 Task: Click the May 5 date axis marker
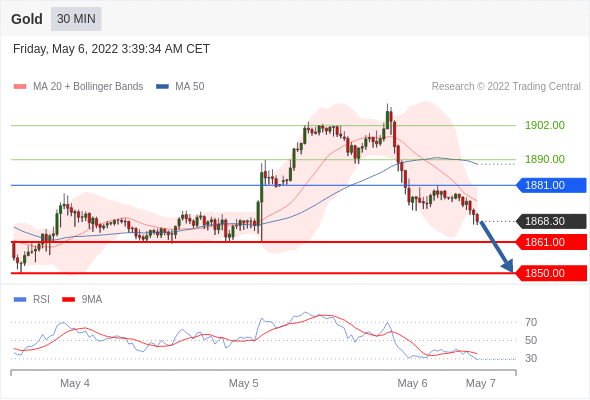[243, 383]
